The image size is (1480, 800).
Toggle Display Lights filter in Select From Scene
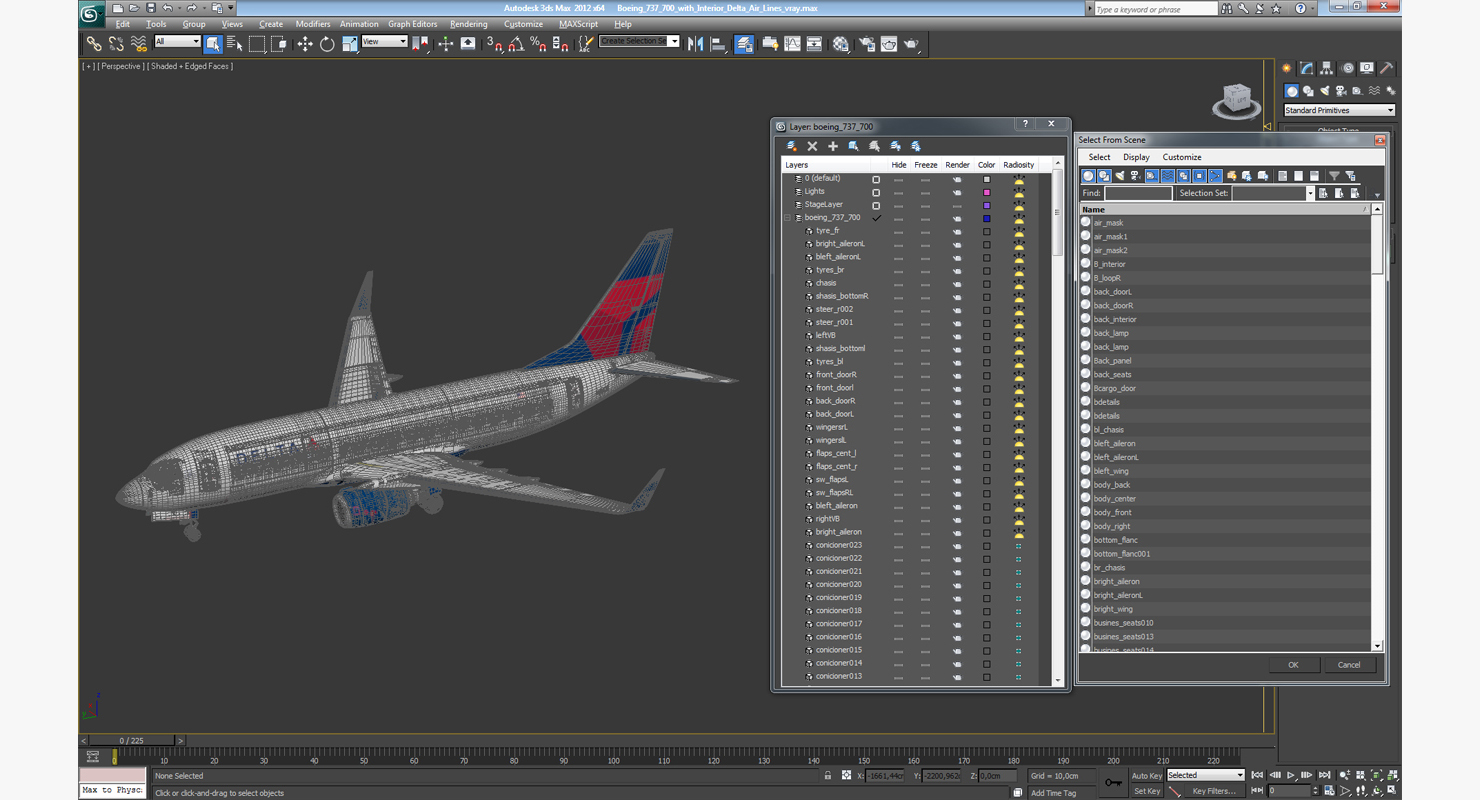coord(1120,176)
